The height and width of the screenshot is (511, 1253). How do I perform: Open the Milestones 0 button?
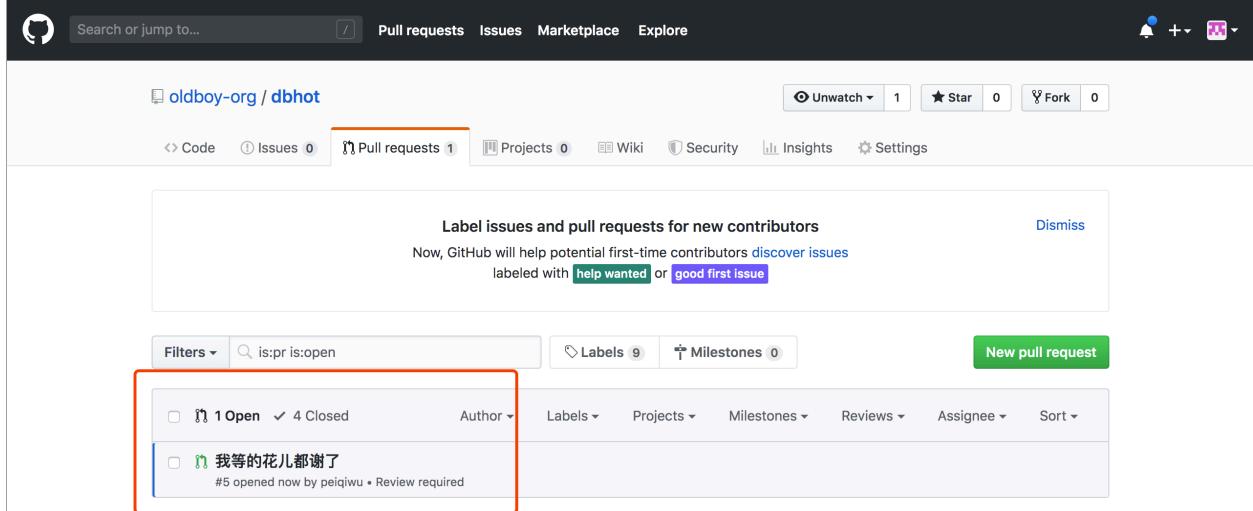[728, 352]
